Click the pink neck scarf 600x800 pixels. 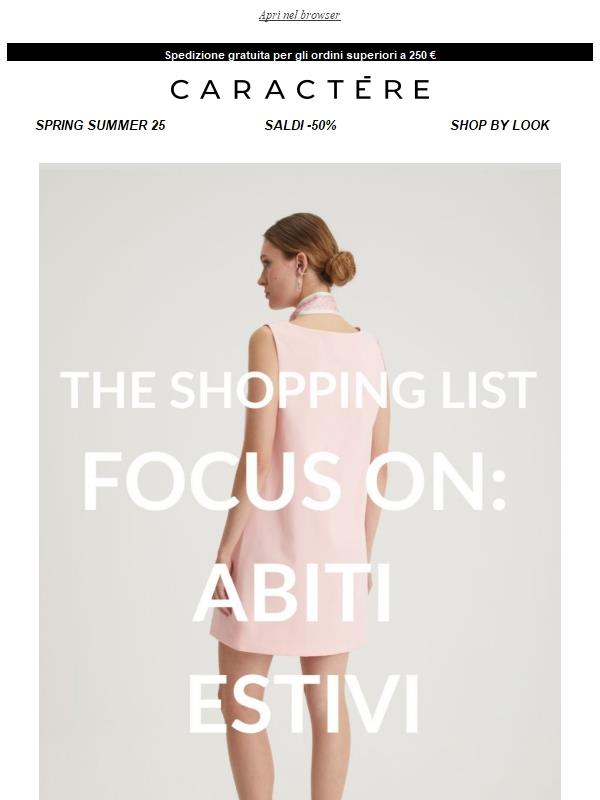point(313,306)
